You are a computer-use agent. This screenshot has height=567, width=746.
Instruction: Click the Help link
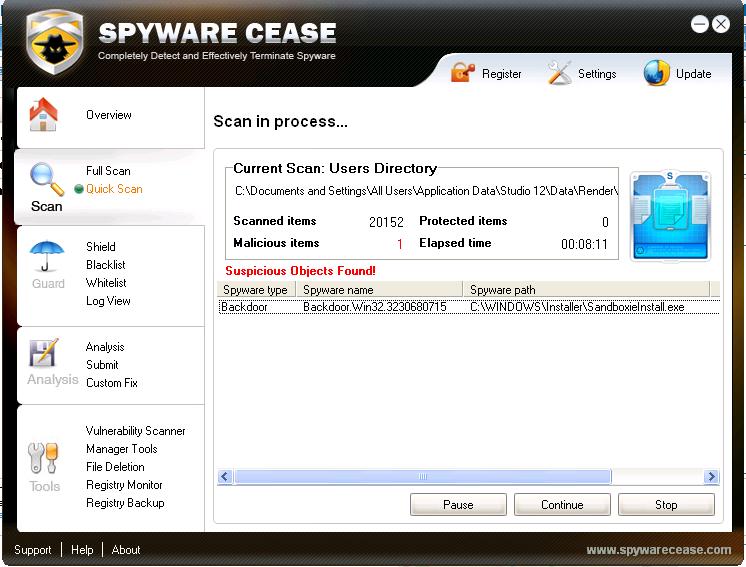[x=82, y=550]
